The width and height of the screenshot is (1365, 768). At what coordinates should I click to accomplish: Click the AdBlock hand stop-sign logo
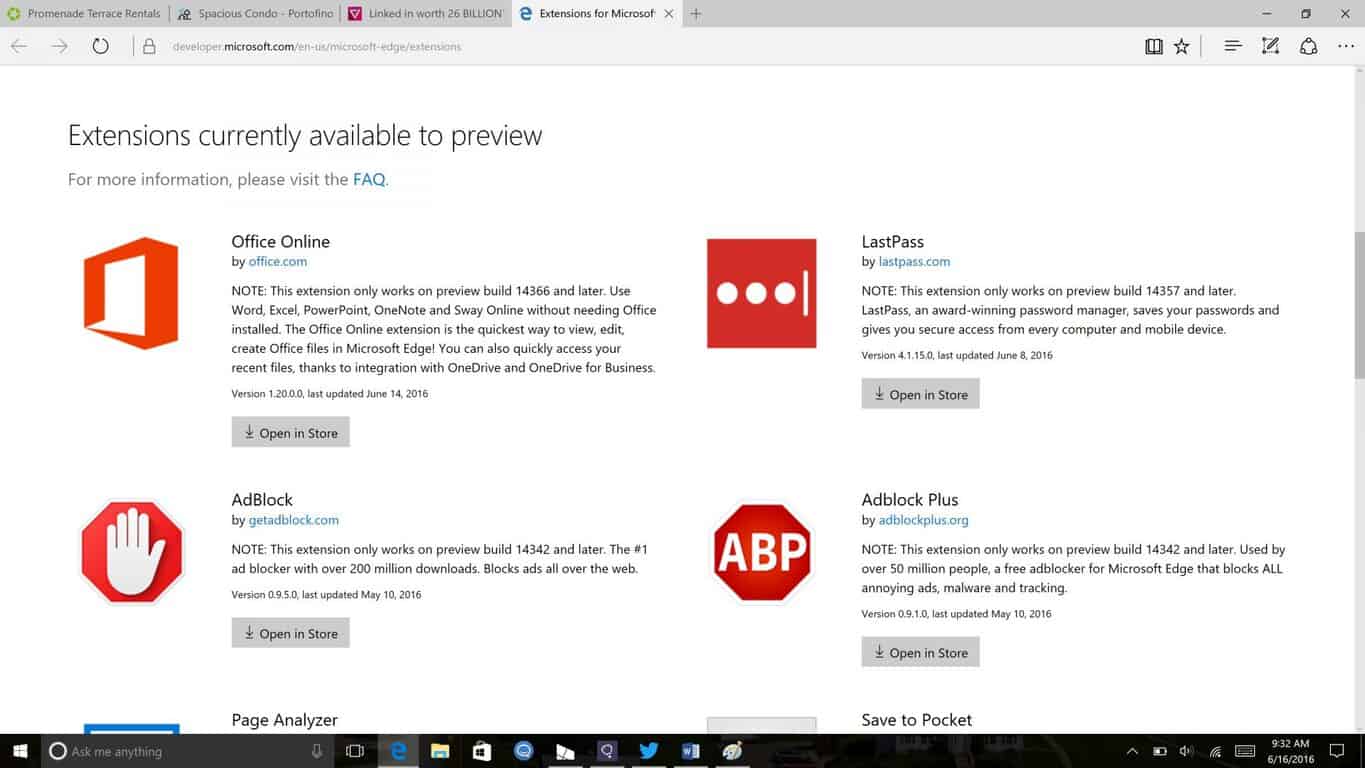pos(131,552)
